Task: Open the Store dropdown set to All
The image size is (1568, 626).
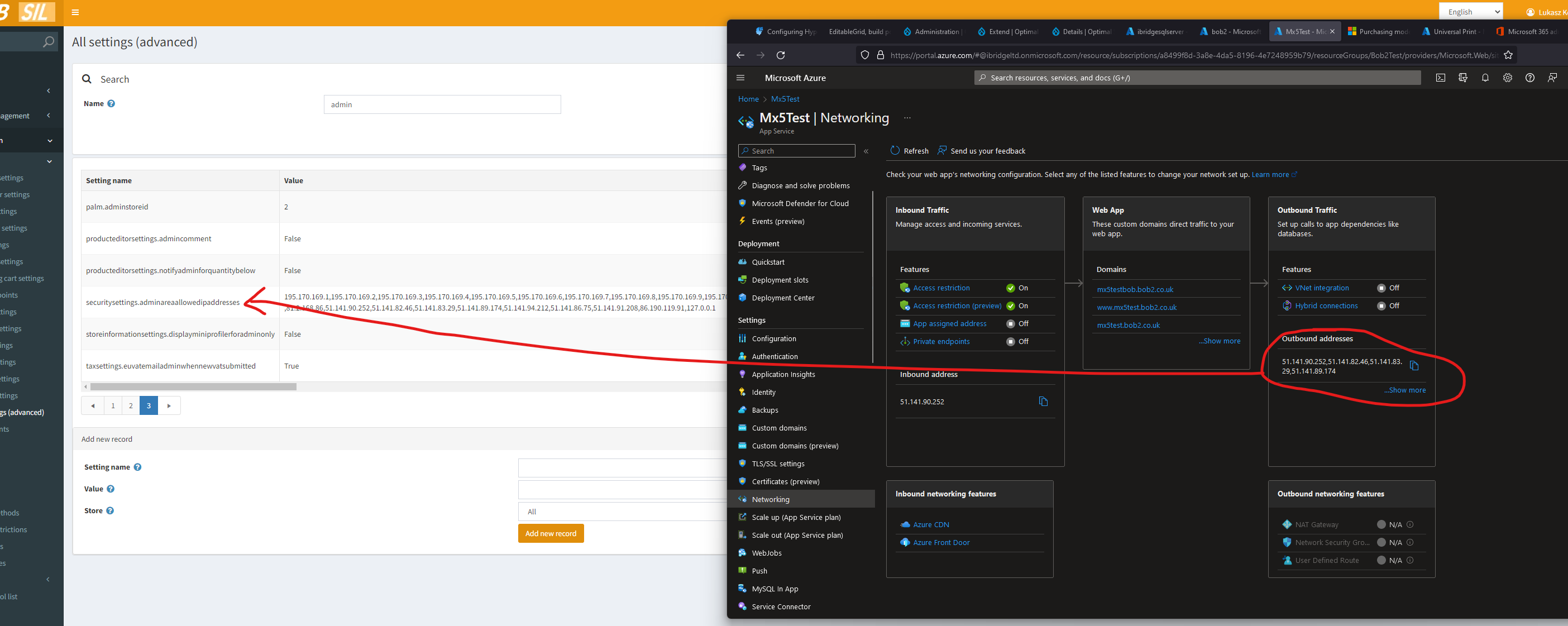Action: pyautogui.click(x=621, y=512)
